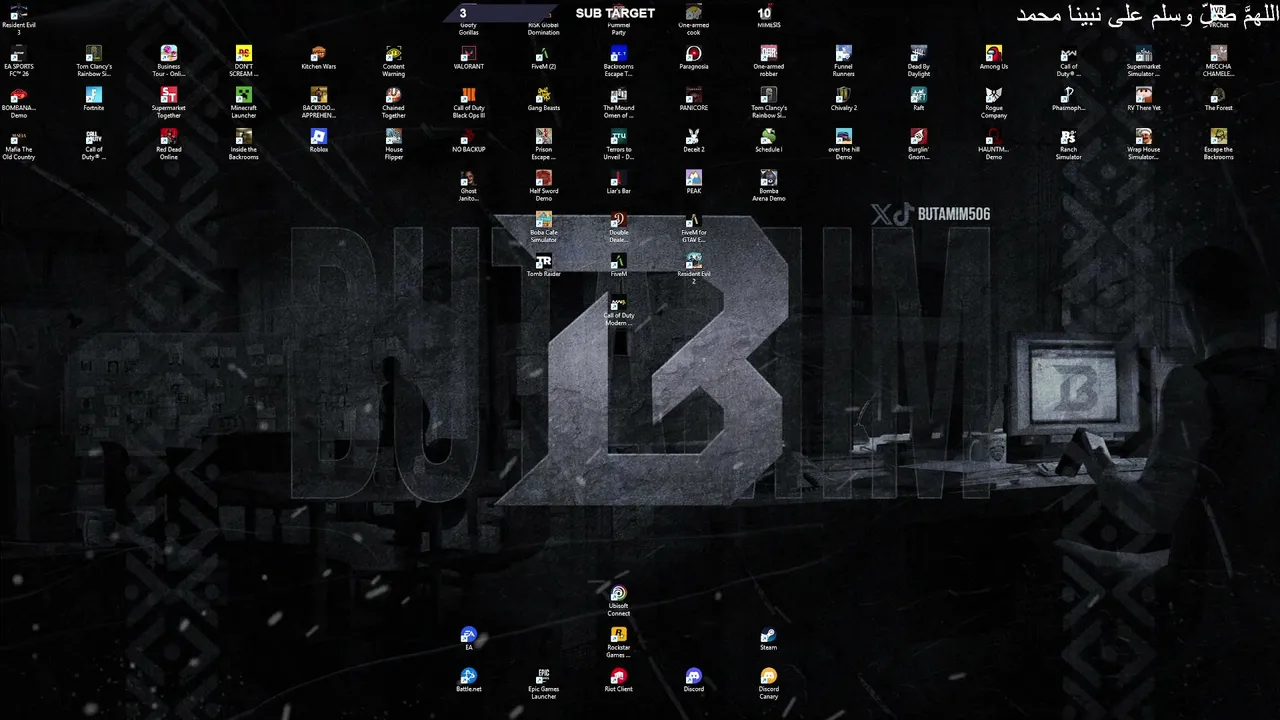Select the Content Warning icon
This screenshot has width=1280, height=720.
[x=394, y=61]
